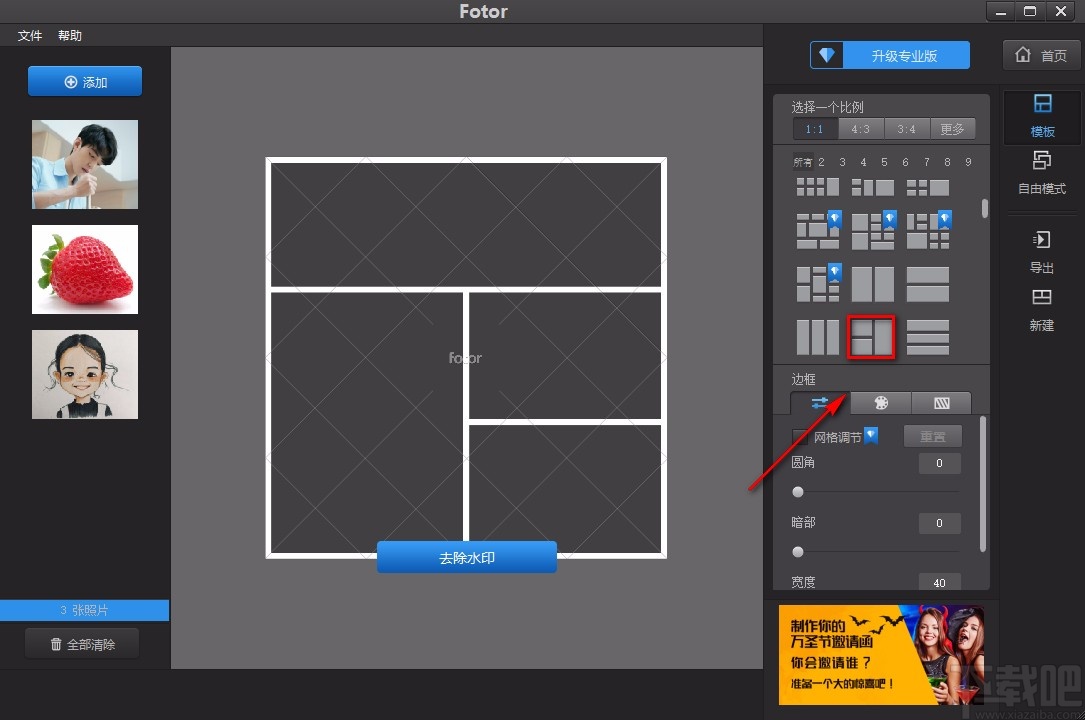This screenshot has width=1085, height=720.
Task: Click the top wide collage cell
Action: click(x=466, y=224)
